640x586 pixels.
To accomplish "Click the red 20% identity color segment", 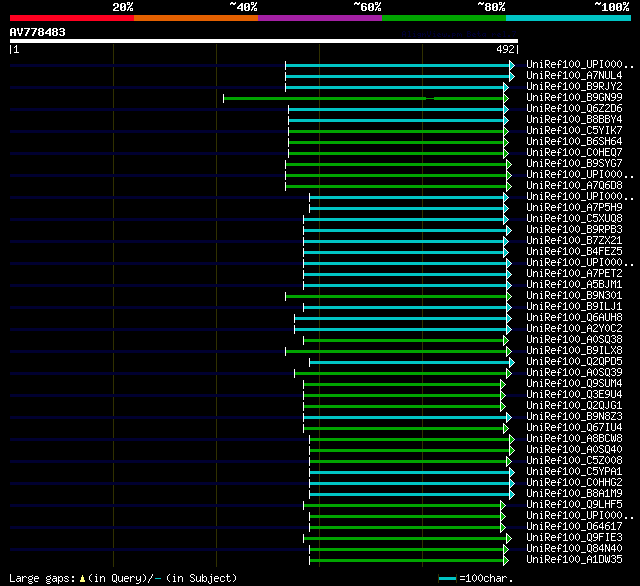I will click(71, 18).
